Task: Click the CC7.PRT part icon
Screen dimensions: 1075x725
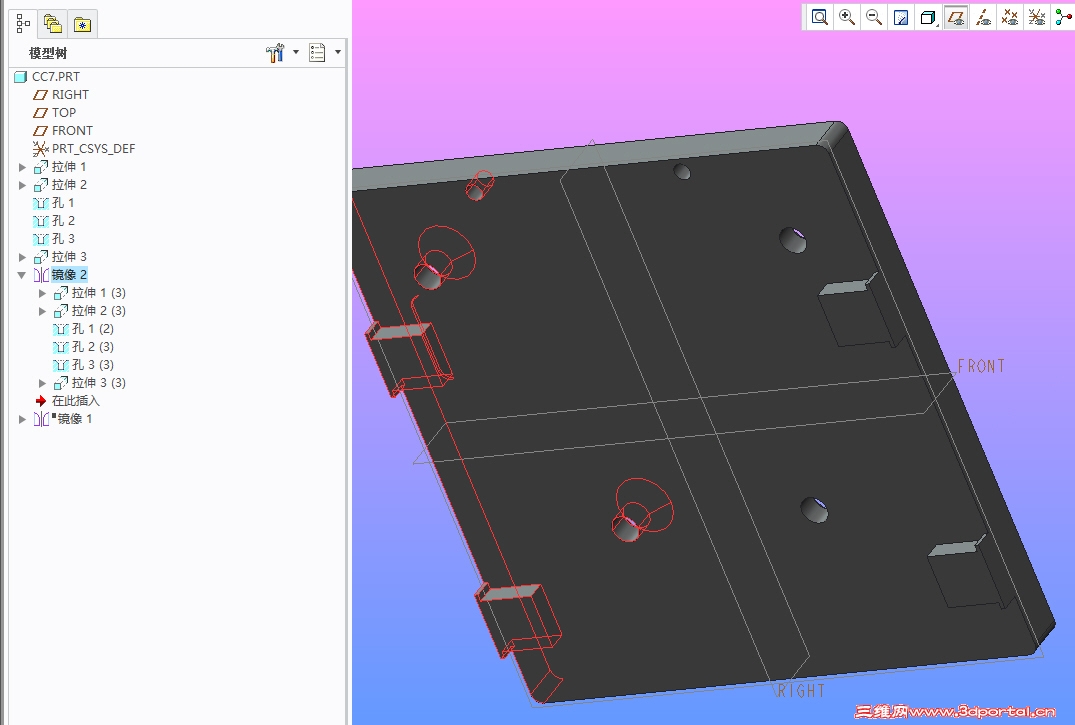Action: click(21, 77)
